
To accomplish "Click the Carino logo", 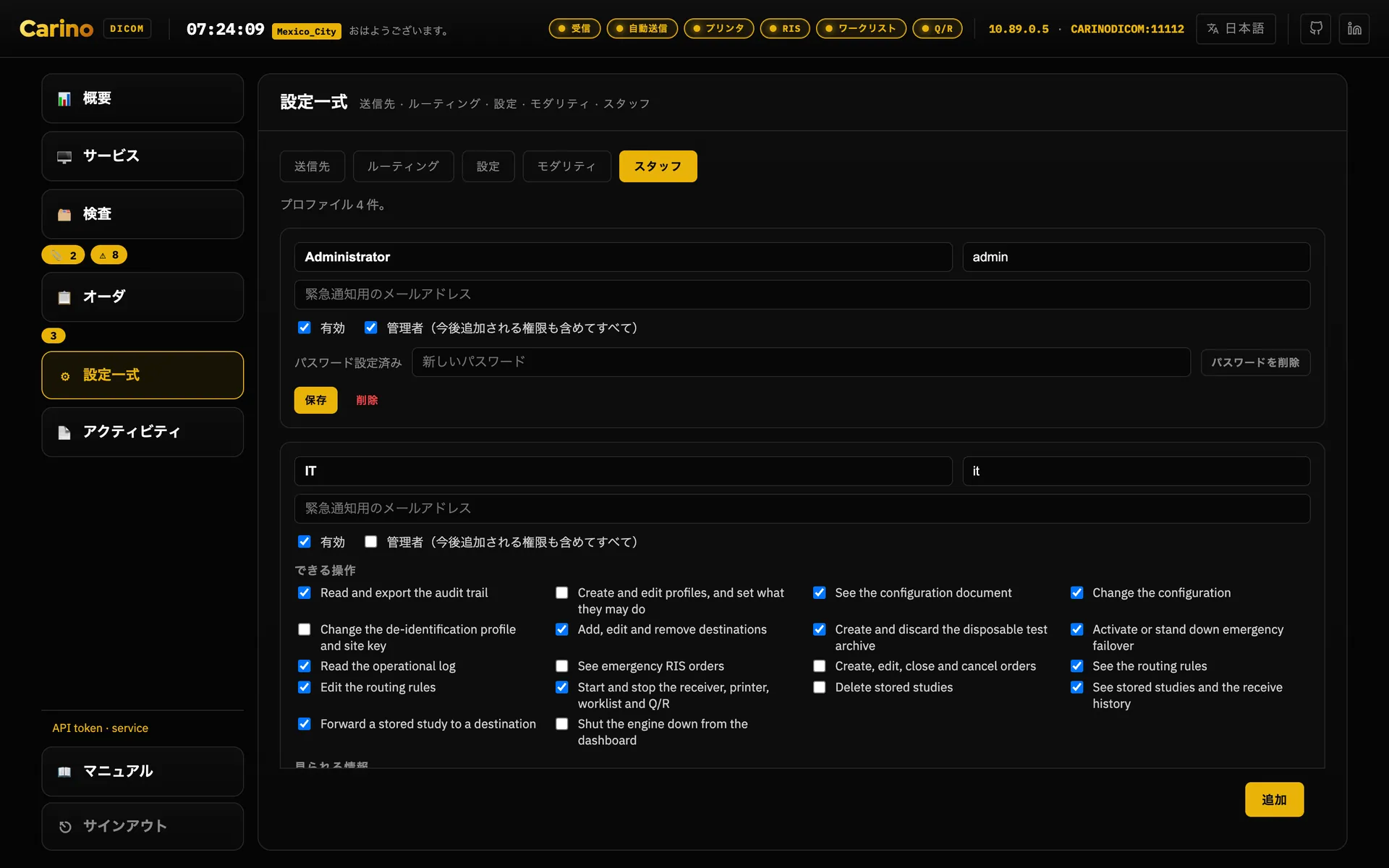I will point(56,29).
